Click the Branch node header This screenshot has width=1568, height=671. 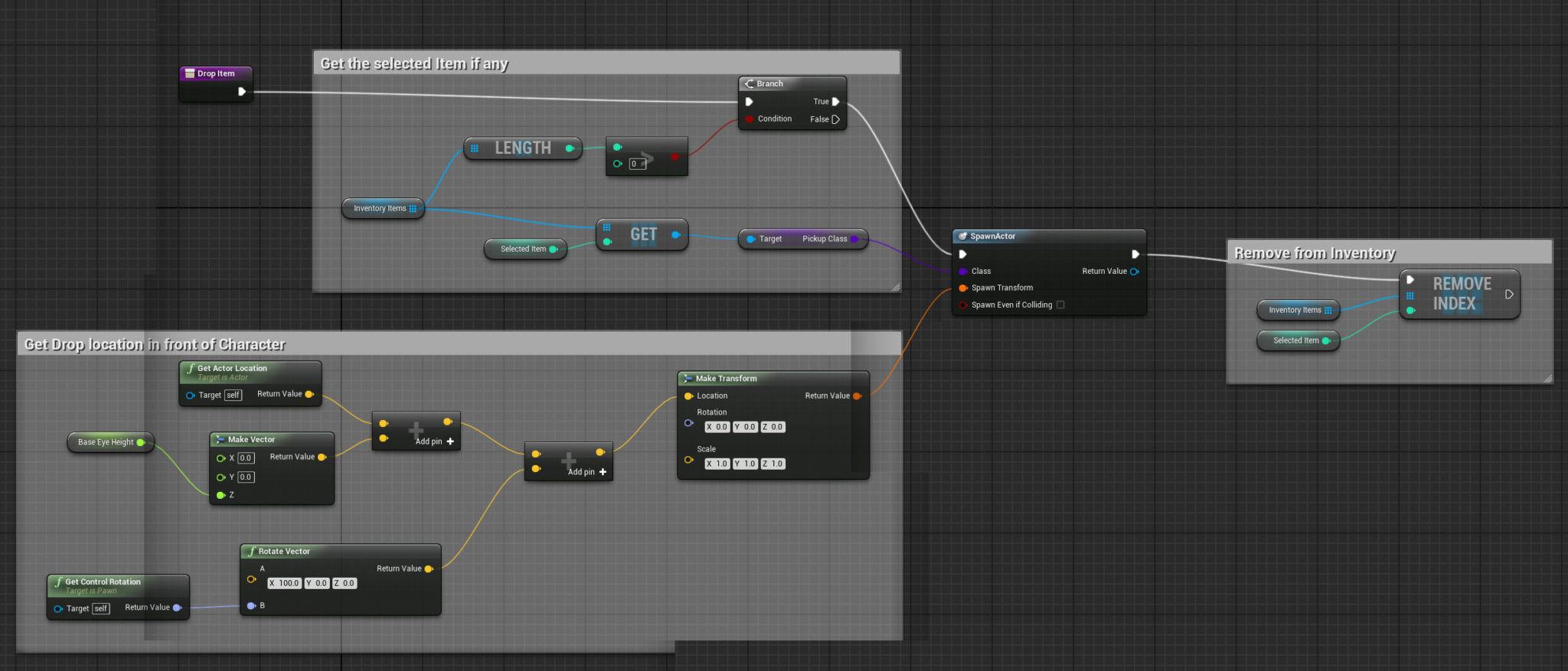792,83
